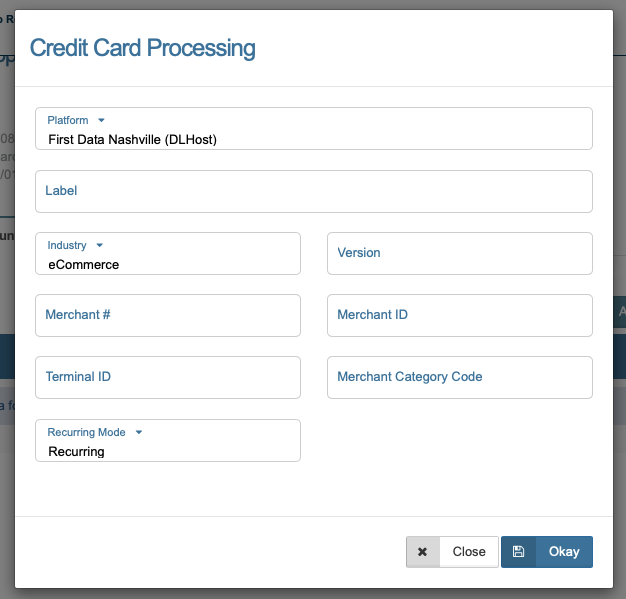Click the X icon on Close button
Viewport: 626px width, 599px height.
(x=423, y=552)
